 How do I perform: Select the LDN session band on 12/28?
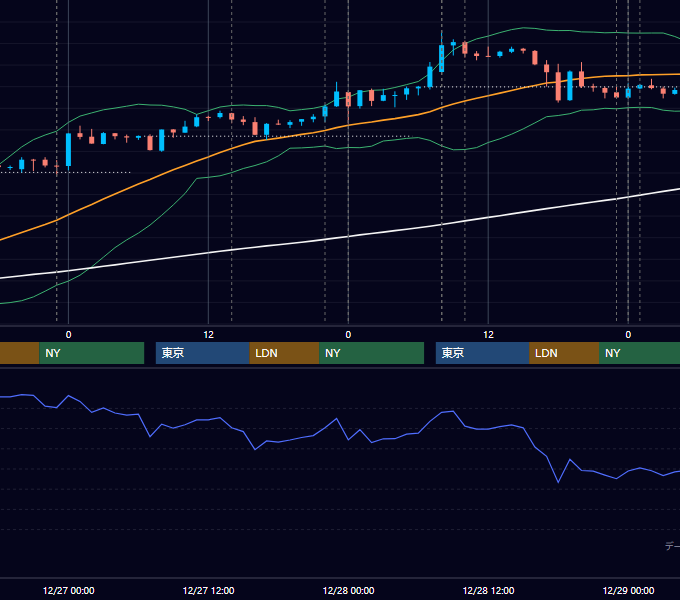564,353
